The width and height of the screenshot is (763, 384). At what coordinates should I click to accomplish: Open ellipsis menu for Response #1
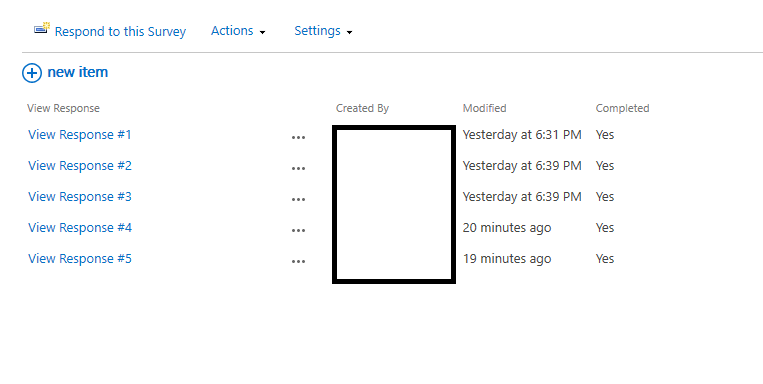[x=298, y=137]
